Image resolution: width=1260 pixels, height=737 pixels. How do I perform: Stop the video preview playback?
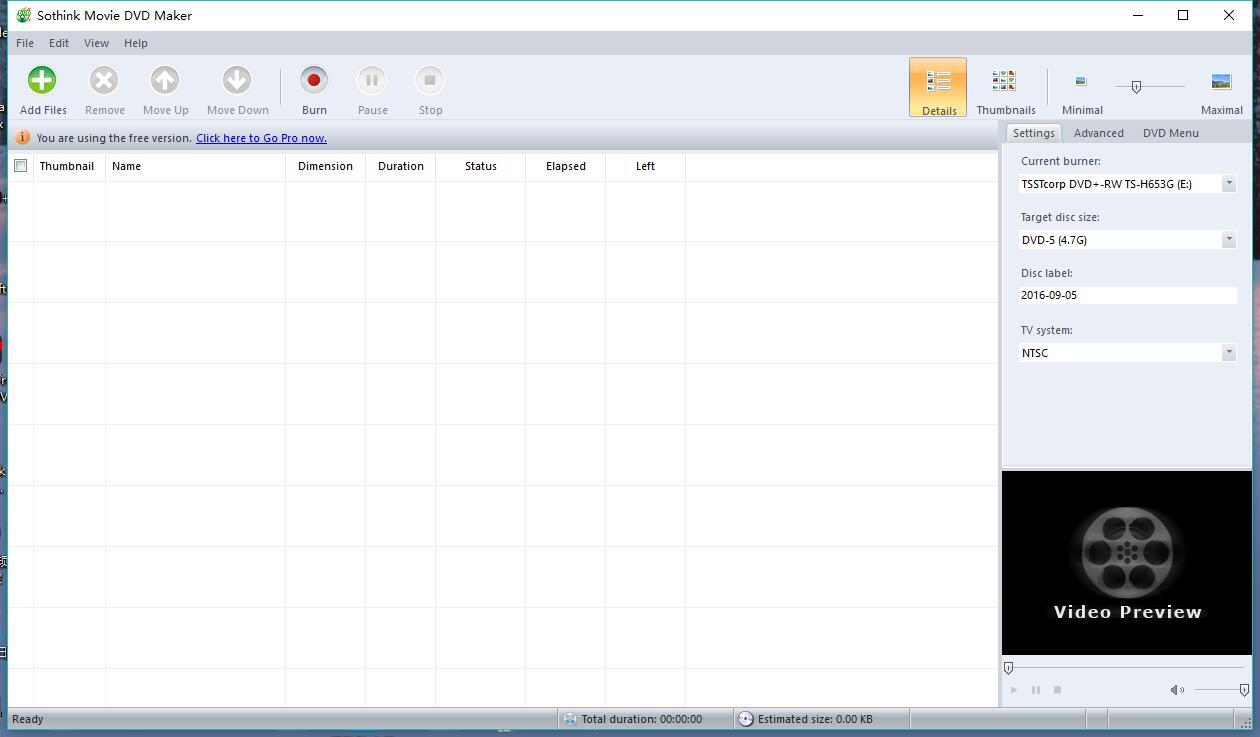point(1057,690)
